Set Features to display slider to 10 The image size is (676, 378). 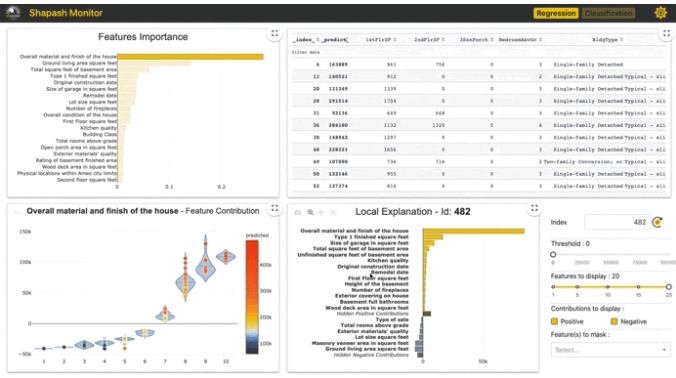click(x=608, y=287)
